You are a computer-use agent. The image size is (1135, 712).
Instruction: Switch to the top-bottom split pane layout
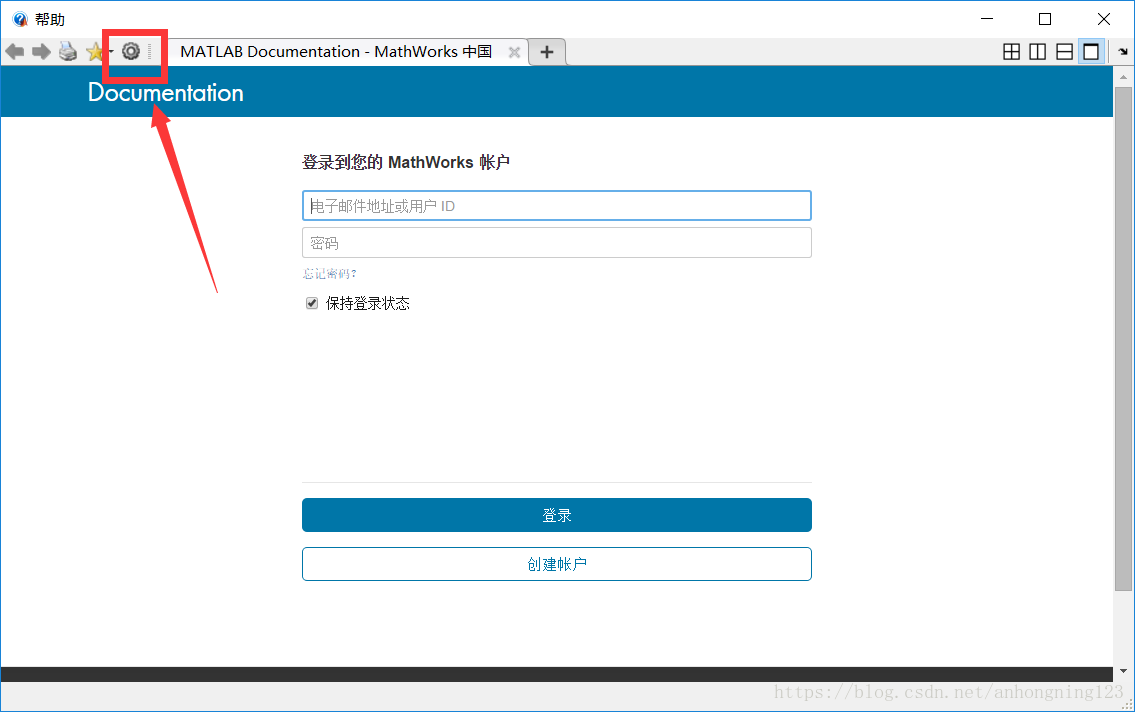point(1064,51)
